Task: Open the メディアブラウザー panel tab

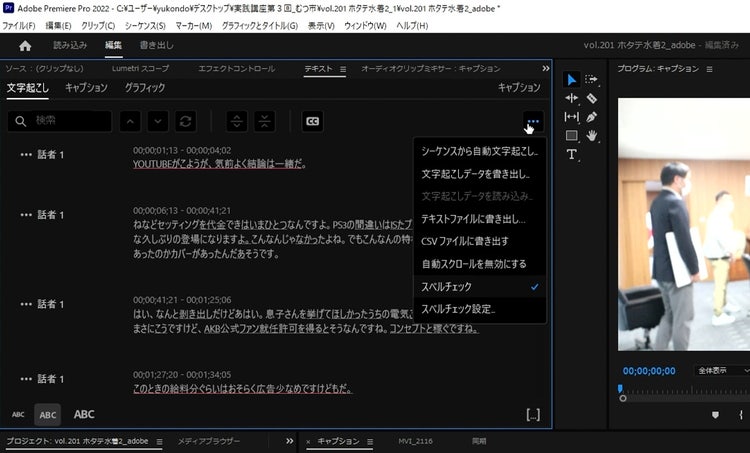Action: 209,441
